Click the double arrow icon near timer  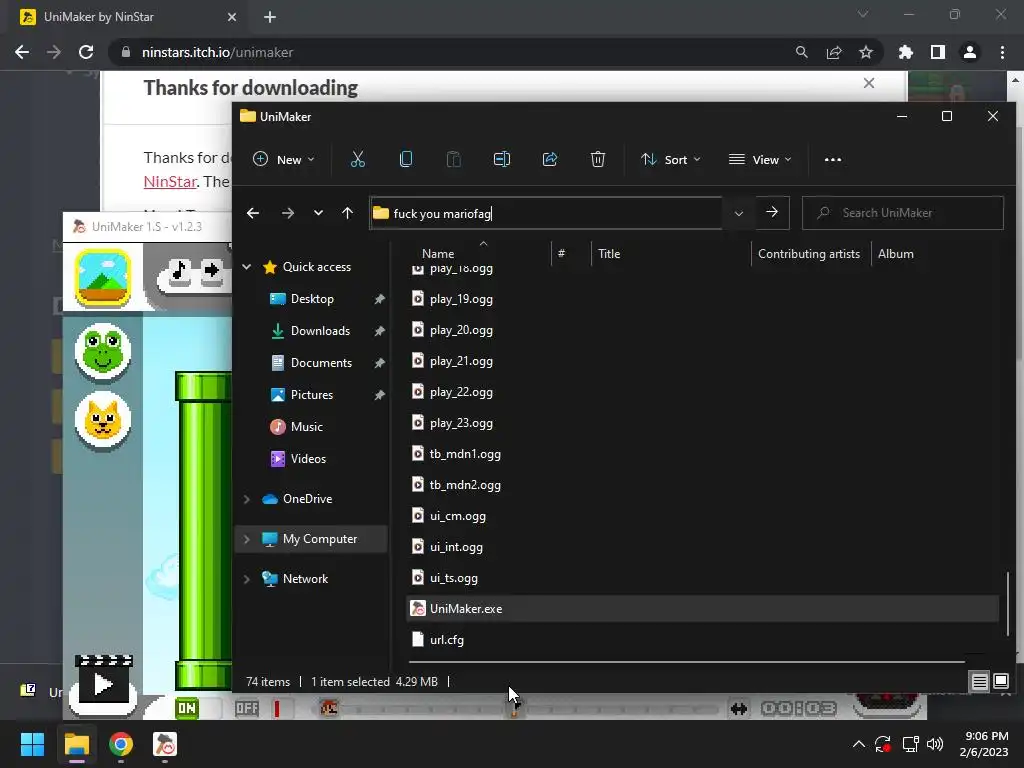[x=739, y=709]
